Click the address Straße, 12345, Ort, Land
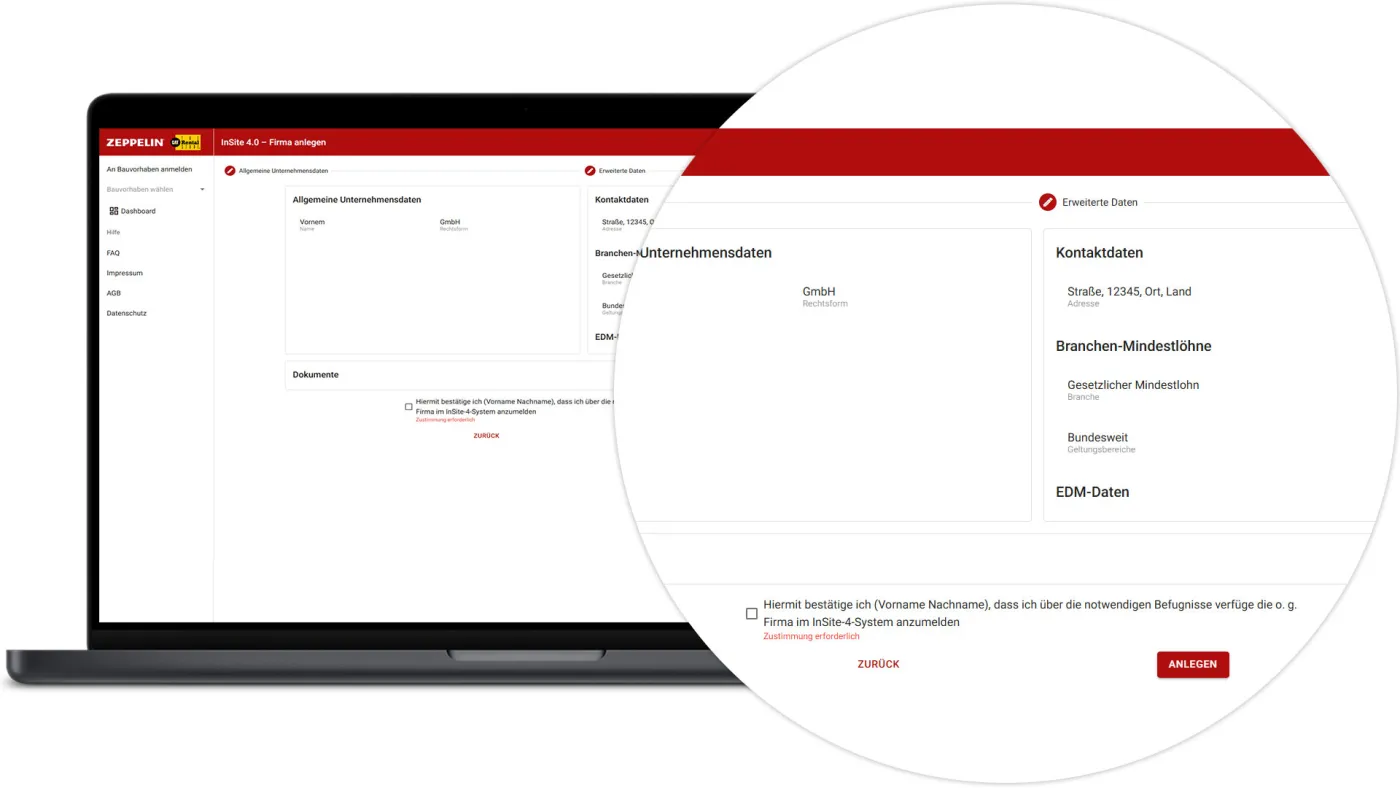The height and width of the screenshot is (788, 1400). (x=1129, y=292)
